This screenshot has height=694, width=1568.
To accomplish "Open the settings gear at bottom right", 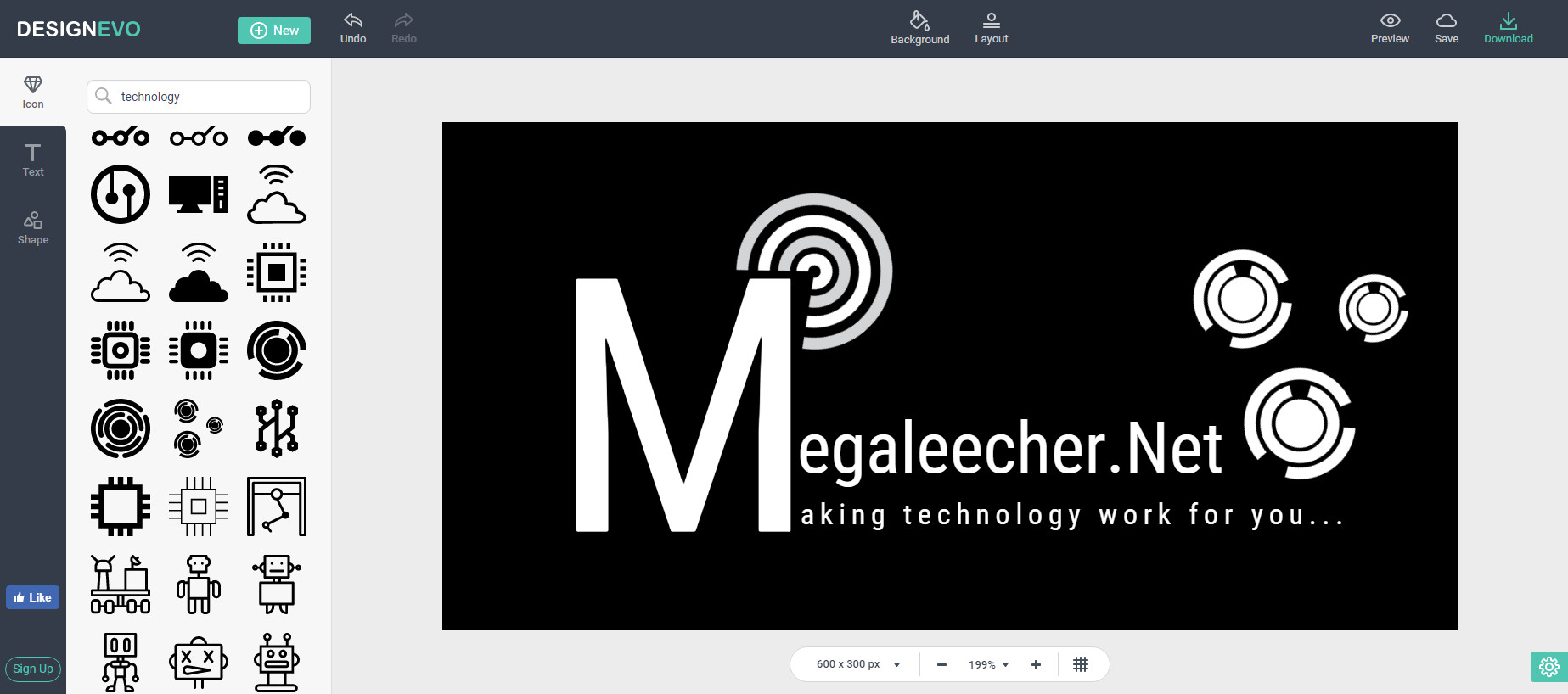I will 1549,667.
